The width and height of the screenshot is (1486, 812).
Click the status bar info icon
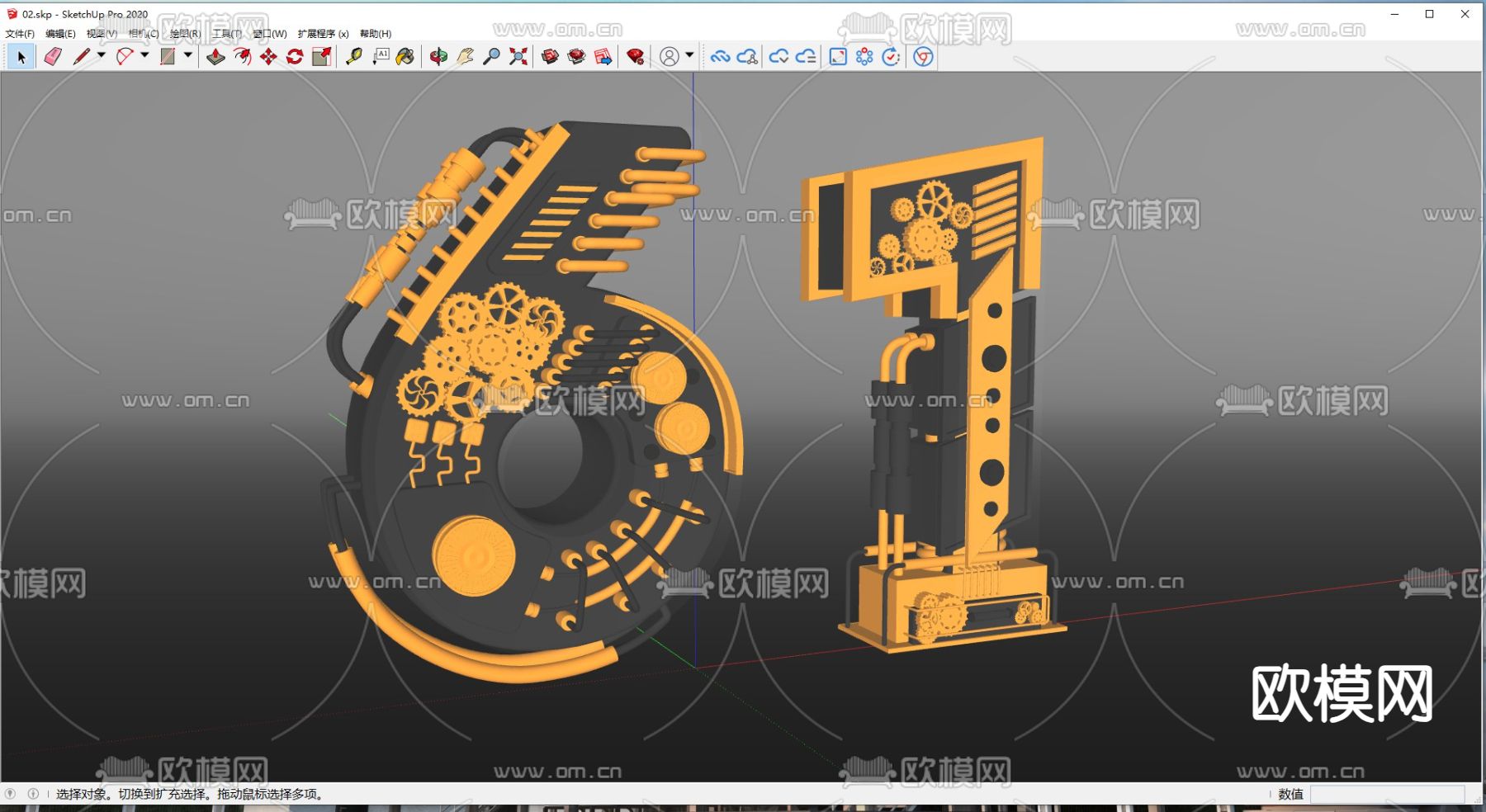pos(33,794)
